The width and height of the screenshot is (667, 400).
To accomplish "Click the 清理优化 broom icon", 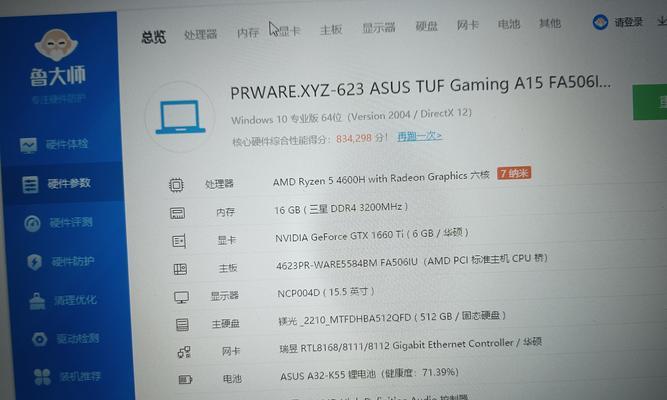I will [x=37, y=301].
